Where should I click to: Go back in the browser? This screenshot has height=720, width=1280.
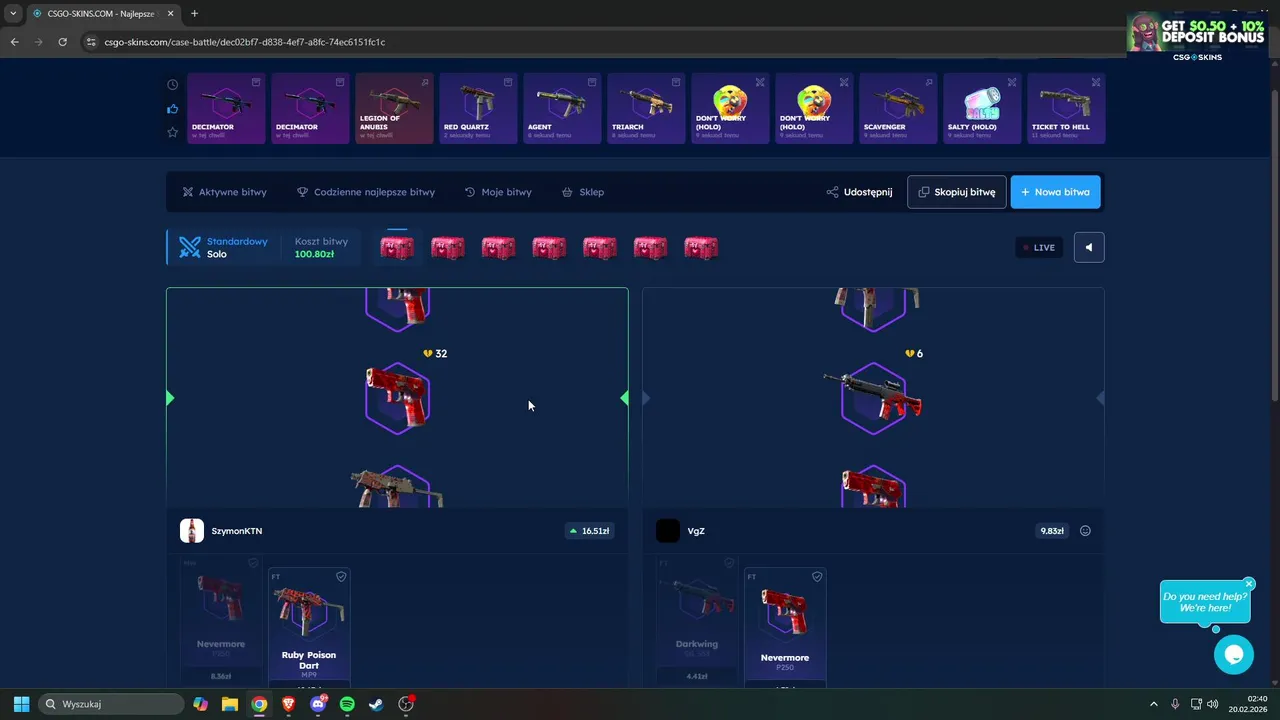click(x=14, y=42)
